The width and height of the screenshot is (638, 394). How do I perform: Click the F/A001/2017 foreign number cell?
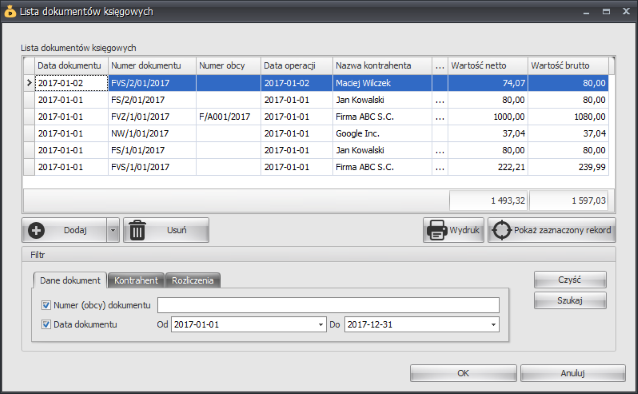[228, 117]
